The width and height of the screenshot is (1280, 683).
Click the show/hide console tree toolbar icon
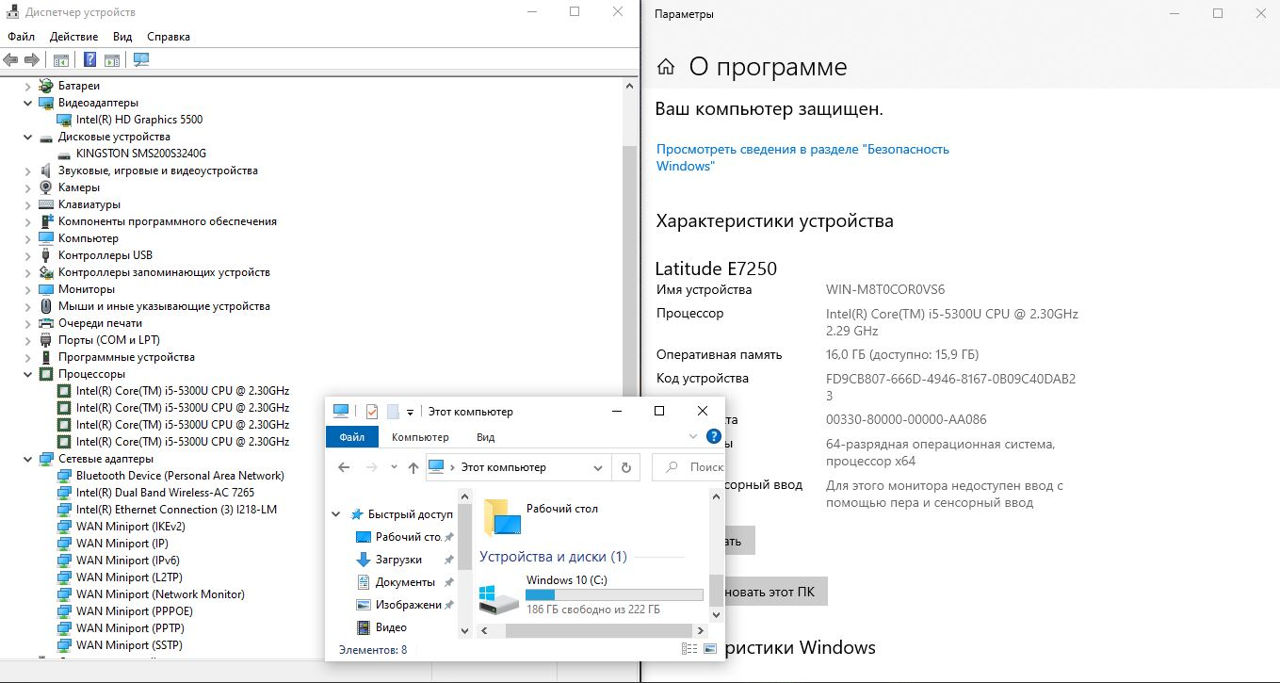click(61, 60)
